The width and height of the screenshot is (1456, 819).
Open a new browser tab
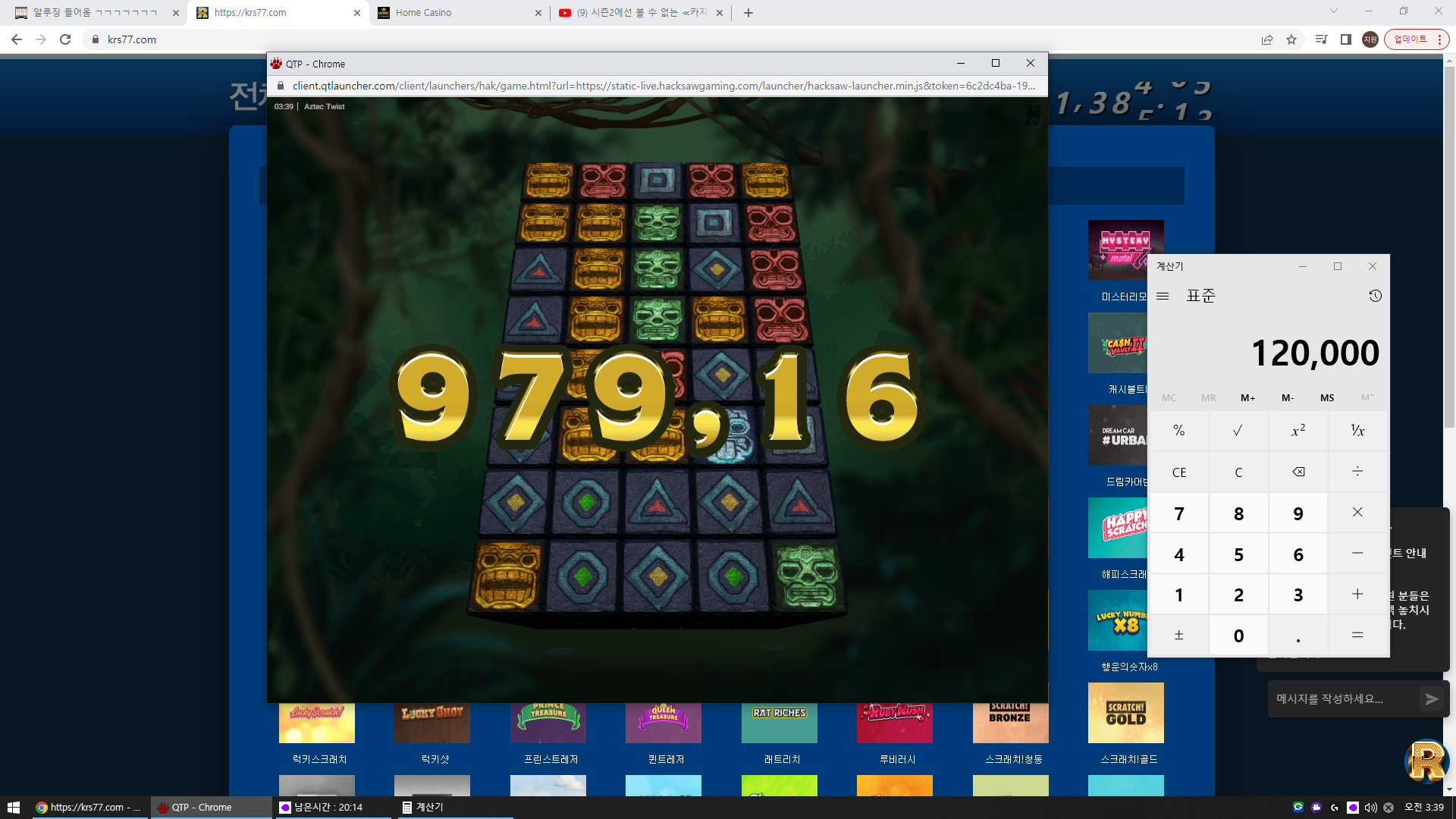coord(748,13)
